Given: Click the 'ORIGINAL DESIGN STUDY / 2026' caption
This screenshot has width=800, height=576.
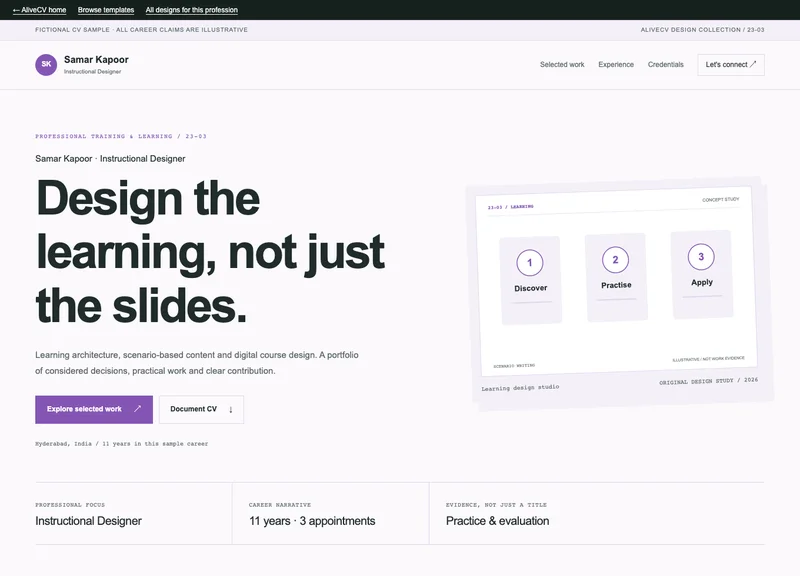Looking at the screenshot, I should pyautogui.click(x=709, y=381).
